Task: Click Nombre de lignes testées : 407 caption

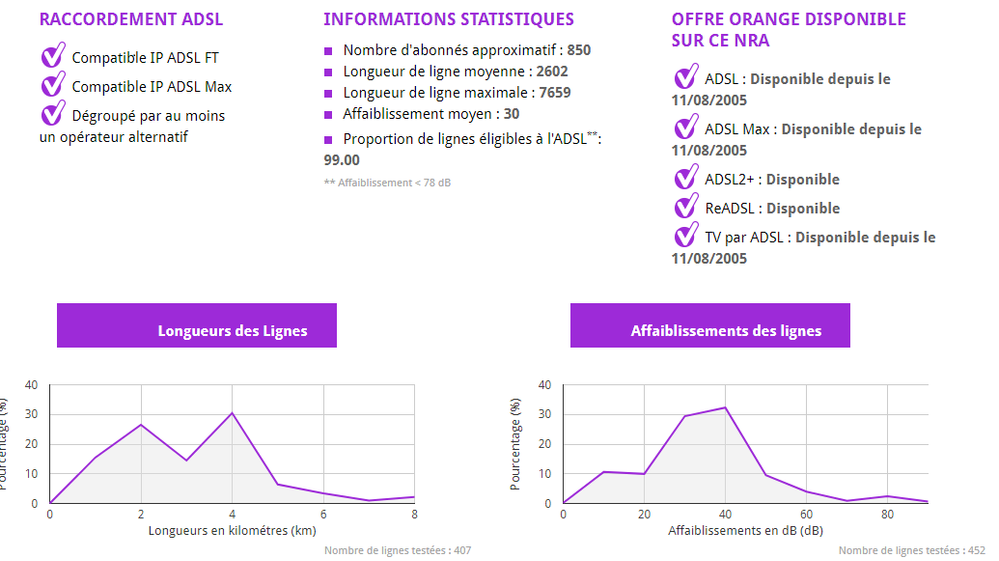Action: 398,550
